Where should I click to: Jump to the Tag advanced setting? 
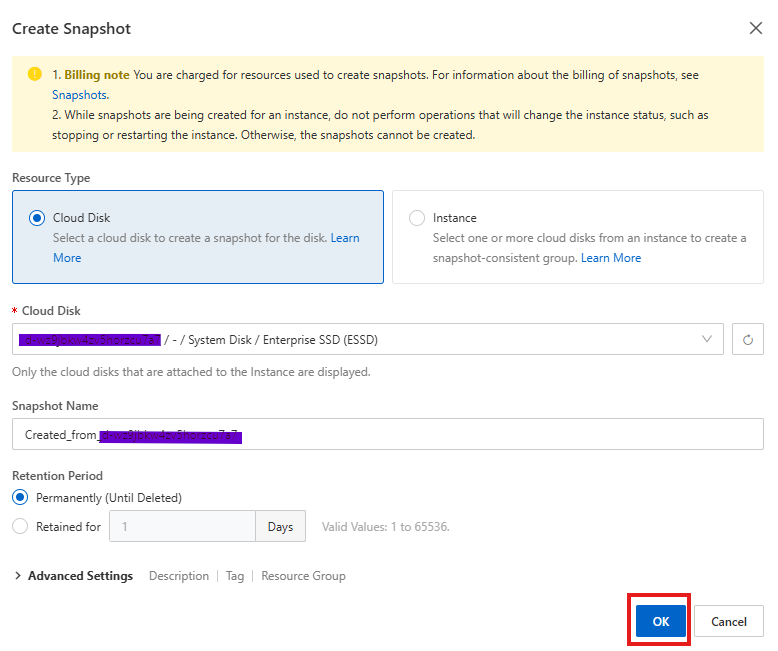[x=234, y=576]
